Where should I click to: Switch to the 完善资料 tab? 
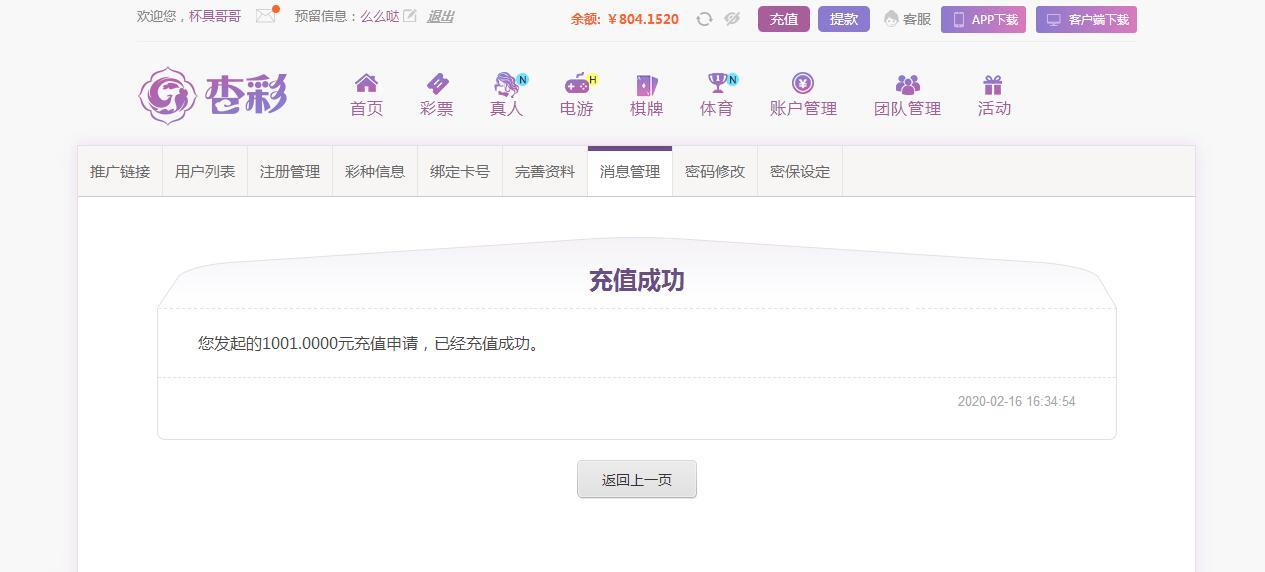[x=545, y=171]
